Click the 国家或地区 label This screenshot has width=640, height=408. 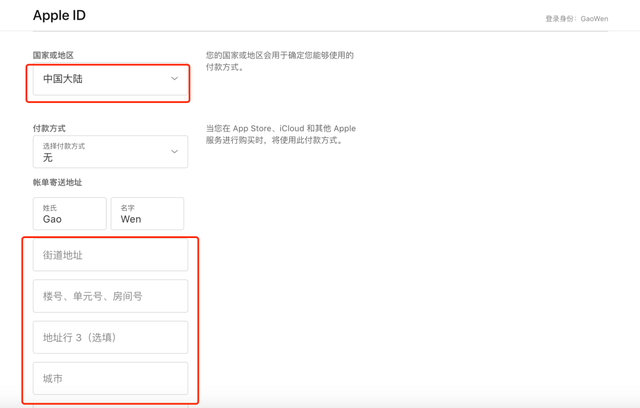[x=53, y=55]
